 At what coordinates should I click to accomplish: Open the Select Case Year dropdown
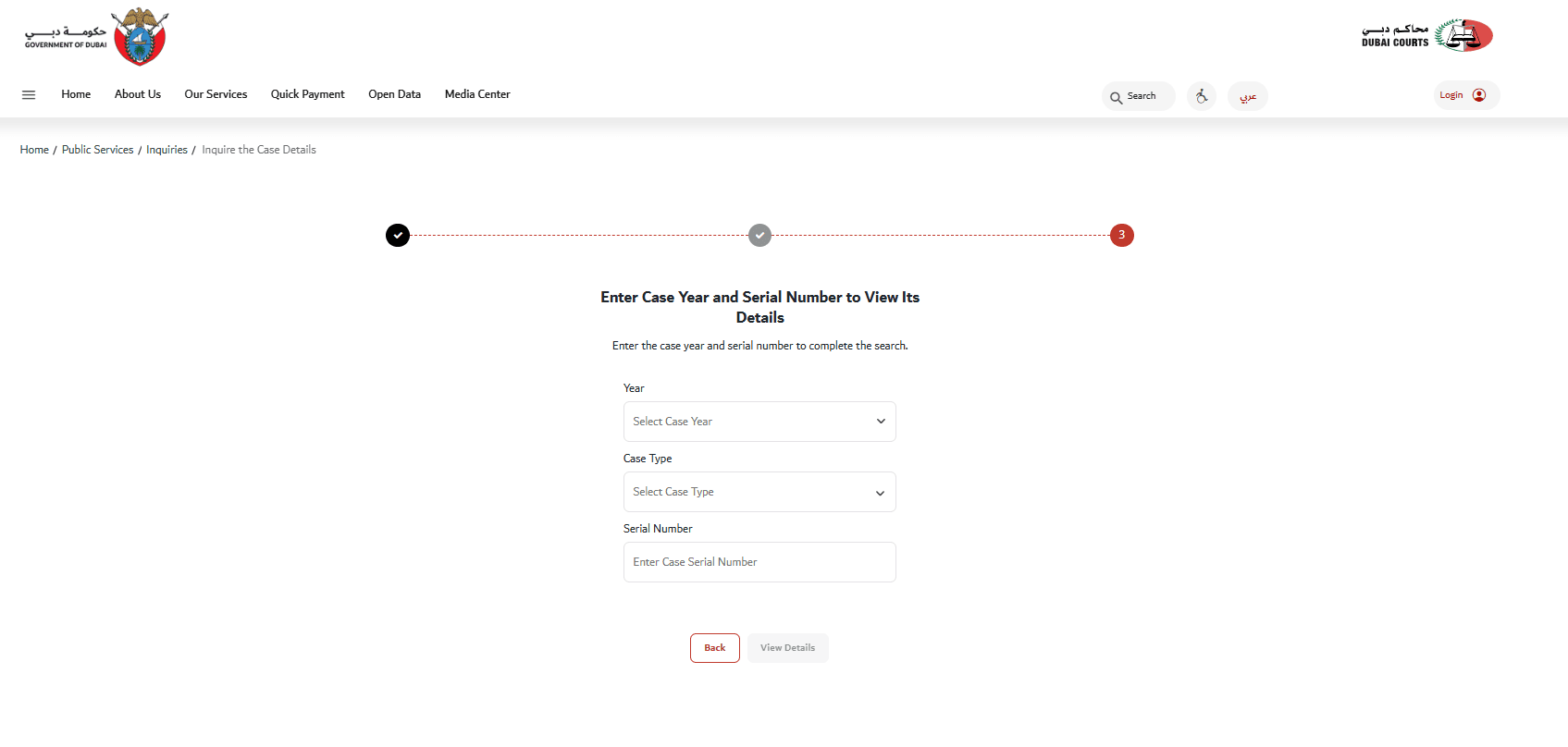coord(759,422)
